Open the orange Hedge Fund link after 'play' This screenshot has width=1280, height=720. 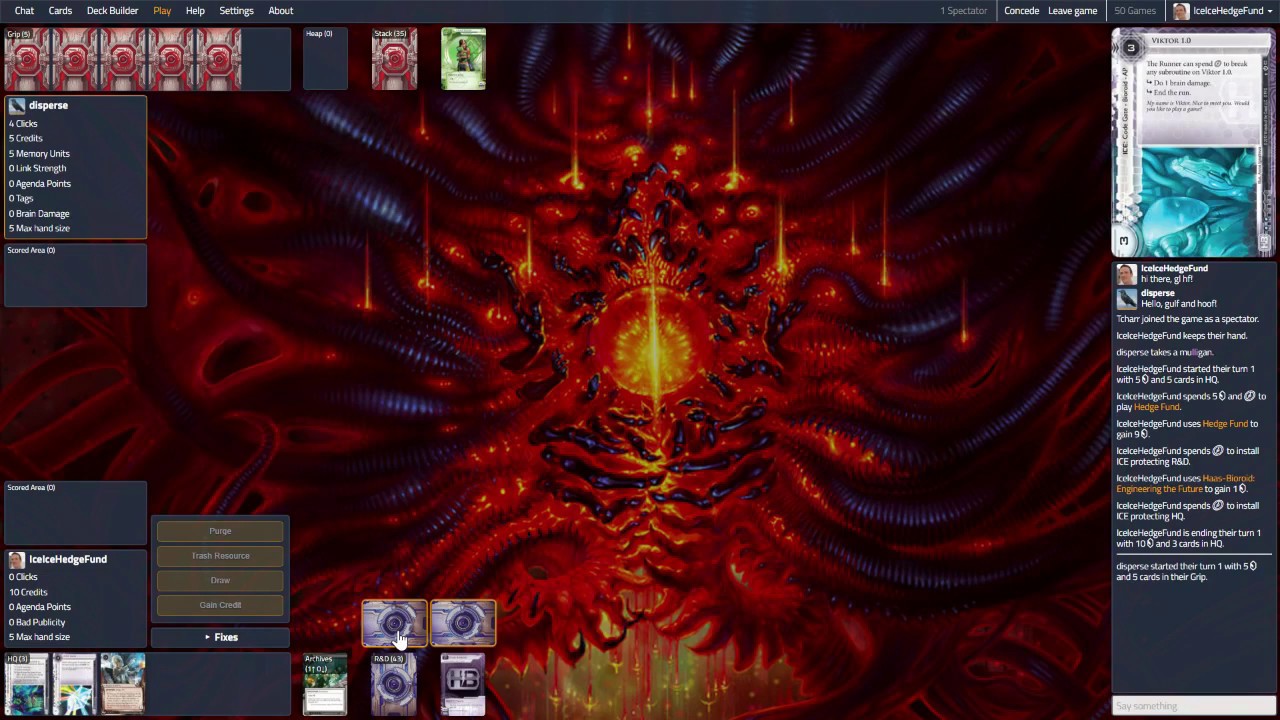(1157, 407)
